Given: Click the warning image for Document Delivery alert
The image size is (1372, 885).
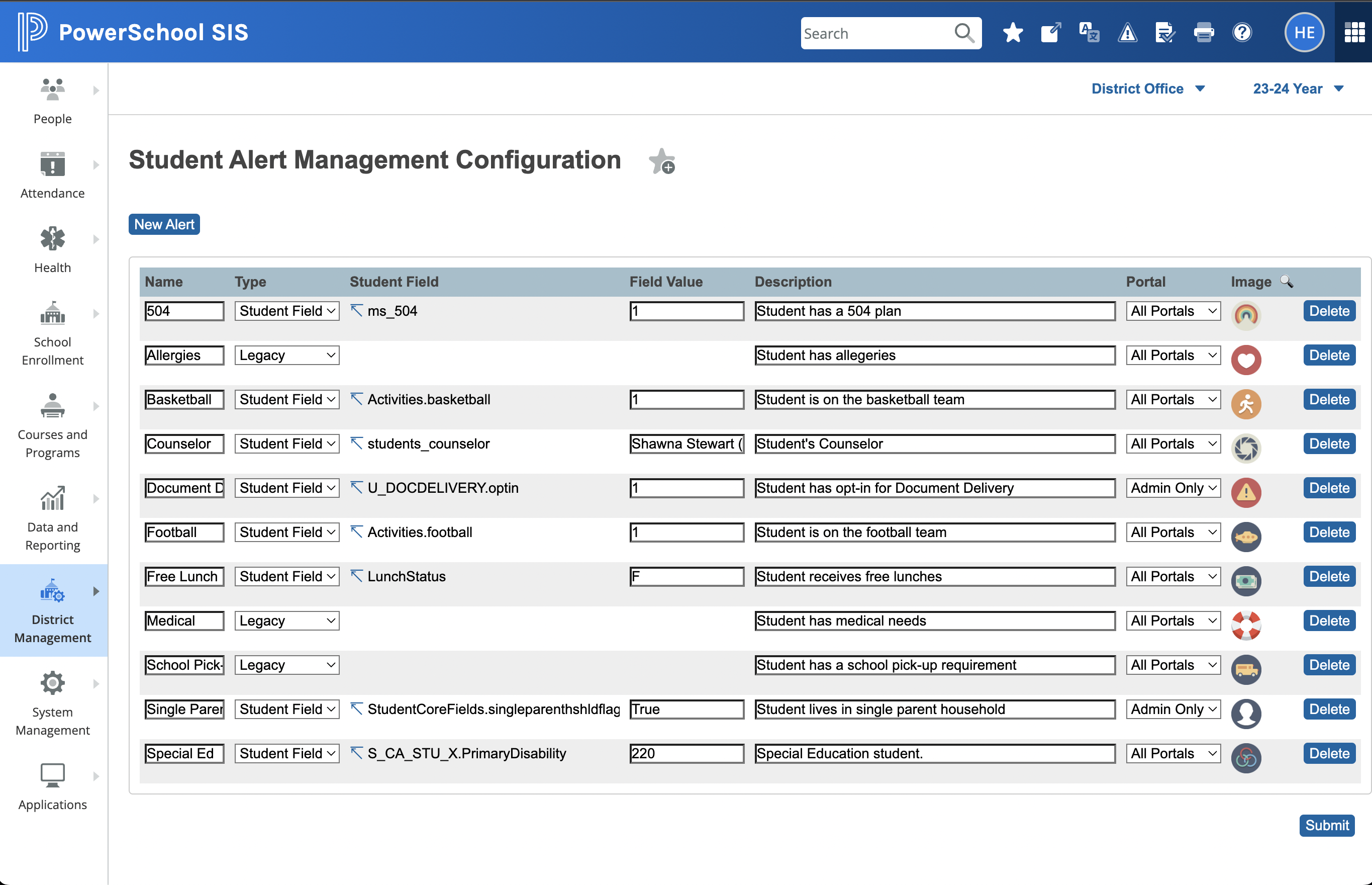Looking at the screenshot, I should pos(1246,492).
